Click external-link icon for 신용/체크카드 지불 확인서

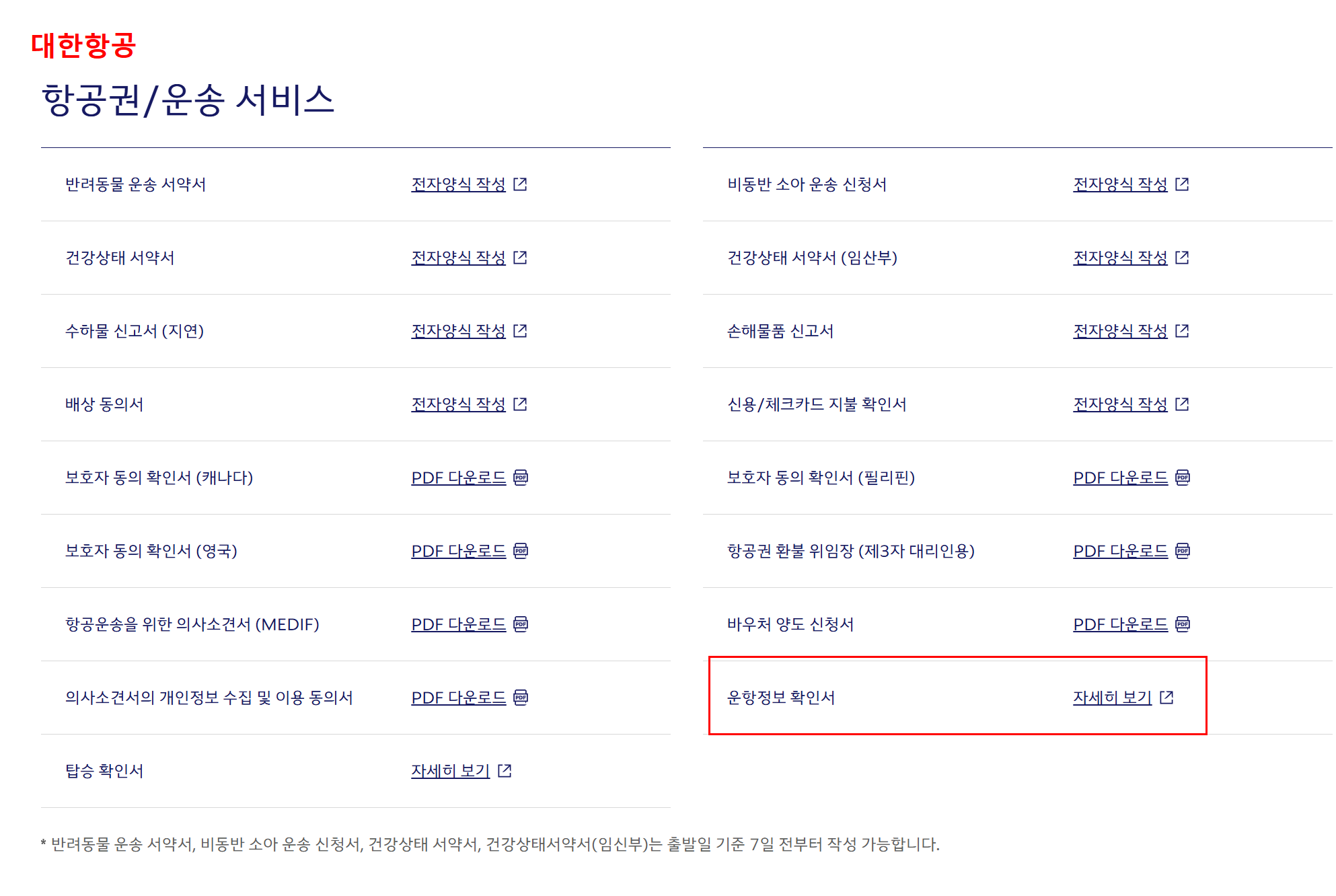pyautogui.click(x=1182, y=404)
